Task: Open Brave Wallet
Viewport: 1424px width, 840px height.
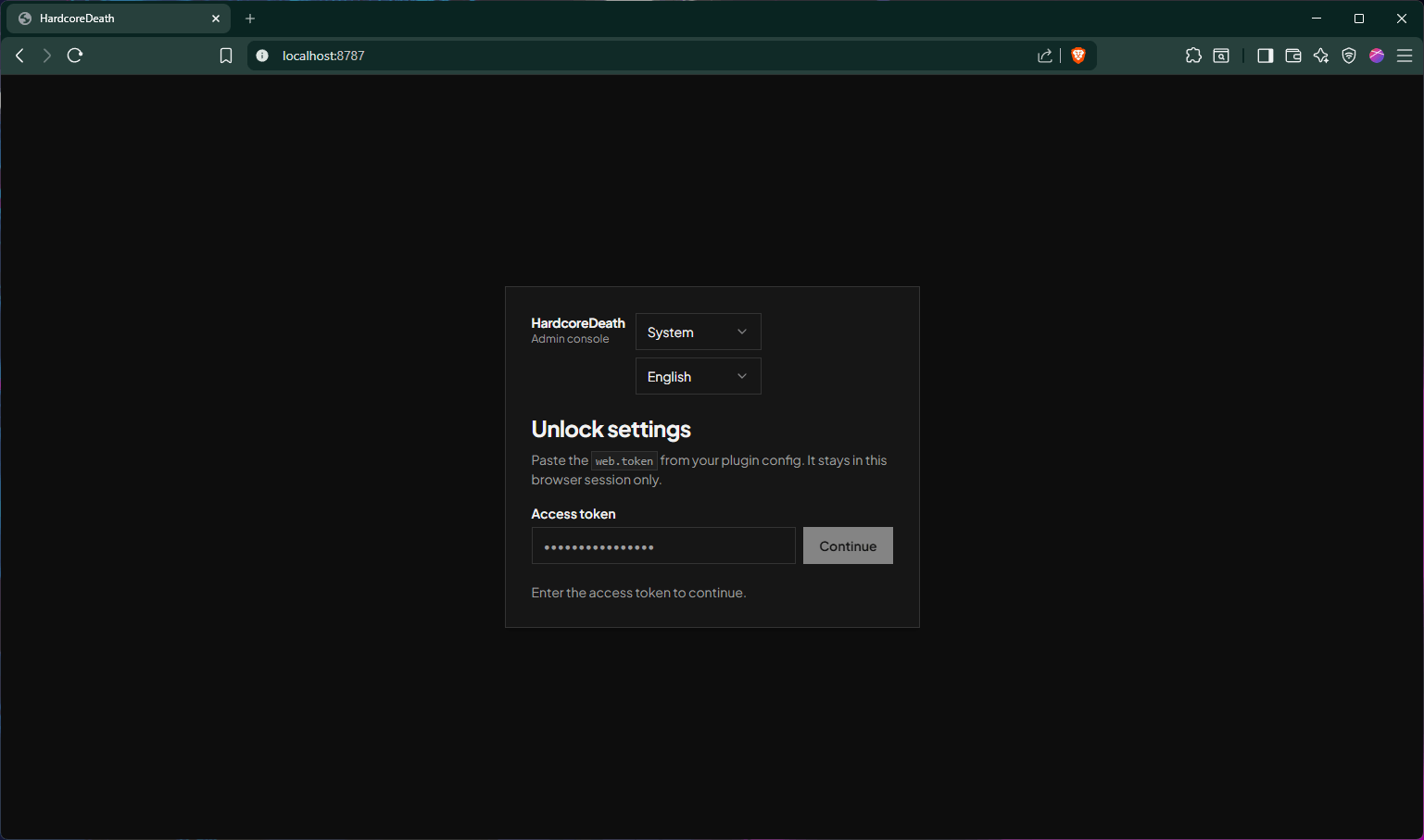Action: pyautogui.click(x=1293, y=56)
